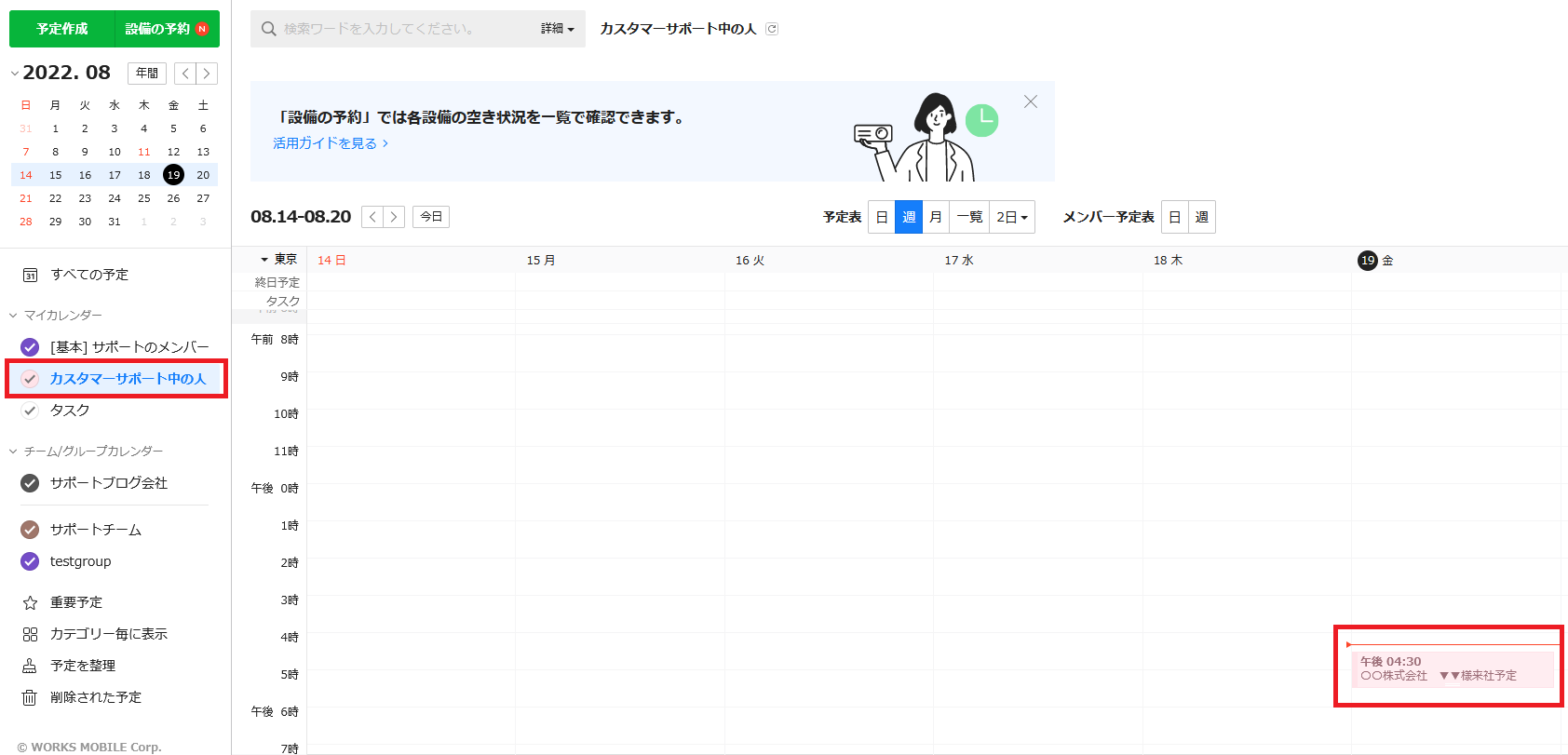Image resolution: width=1568 pixels, height=755 pixels.
Task: Open カテゴリー毎に表示 grid icon
Action: click(30, 634)
